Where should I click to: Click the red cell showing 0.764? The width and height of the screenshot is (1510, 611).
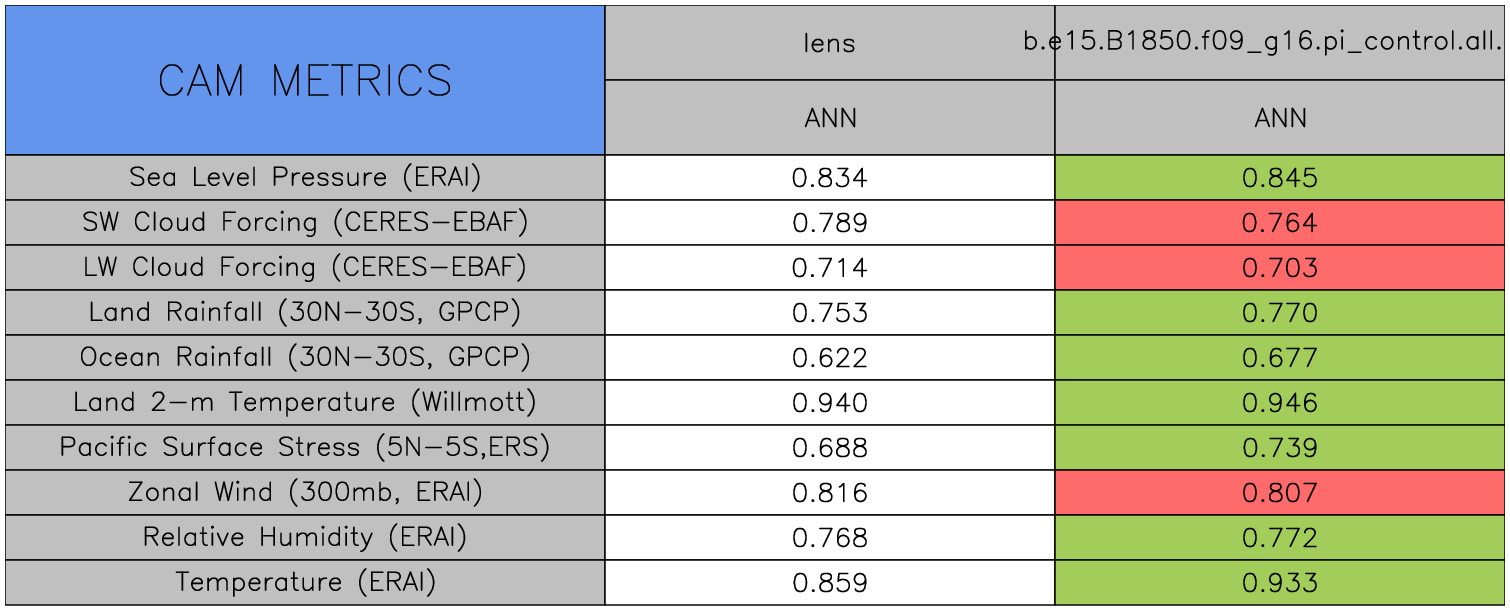tap(1280, 223)
